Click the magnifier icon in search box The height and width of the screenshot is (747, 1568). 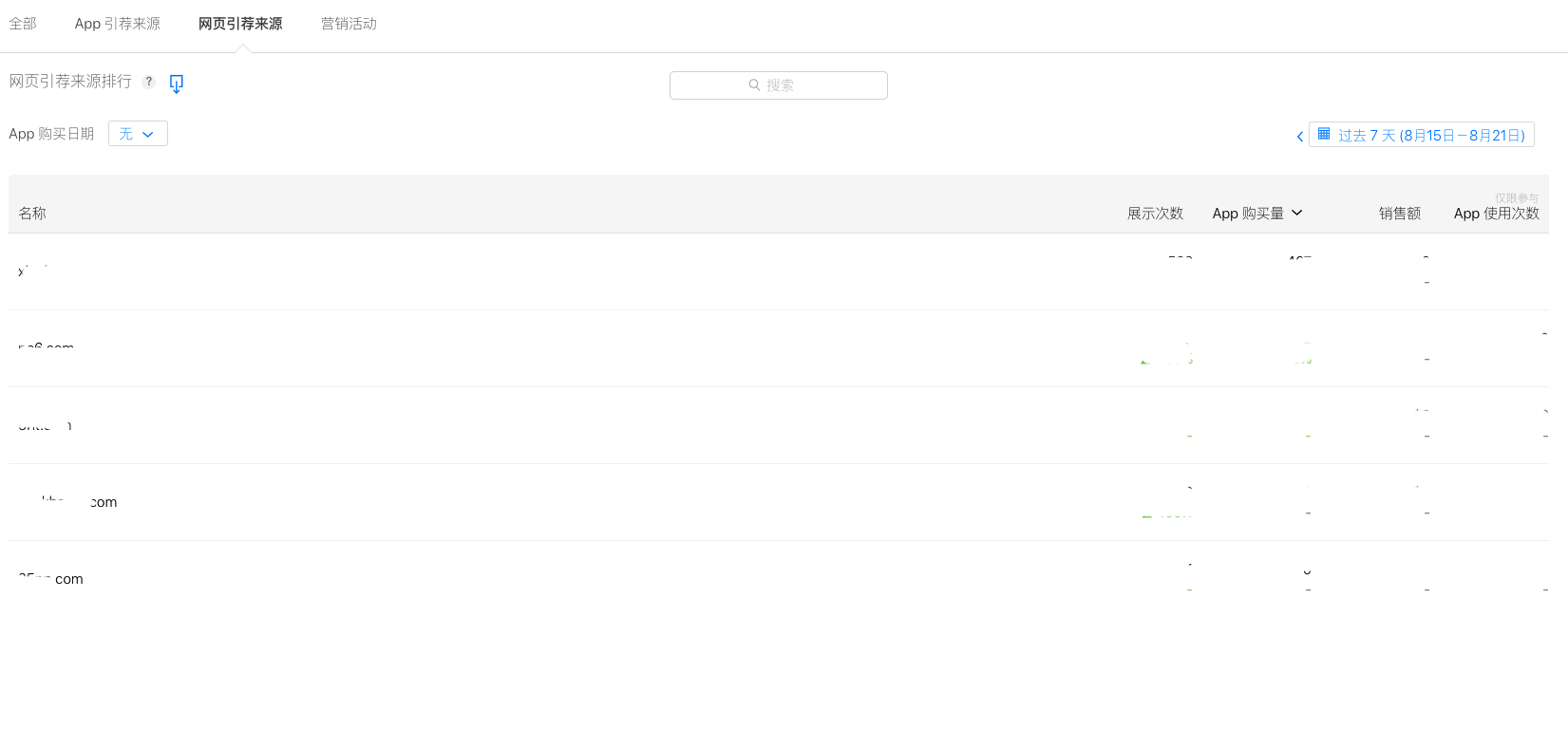[x=754, y=84]
